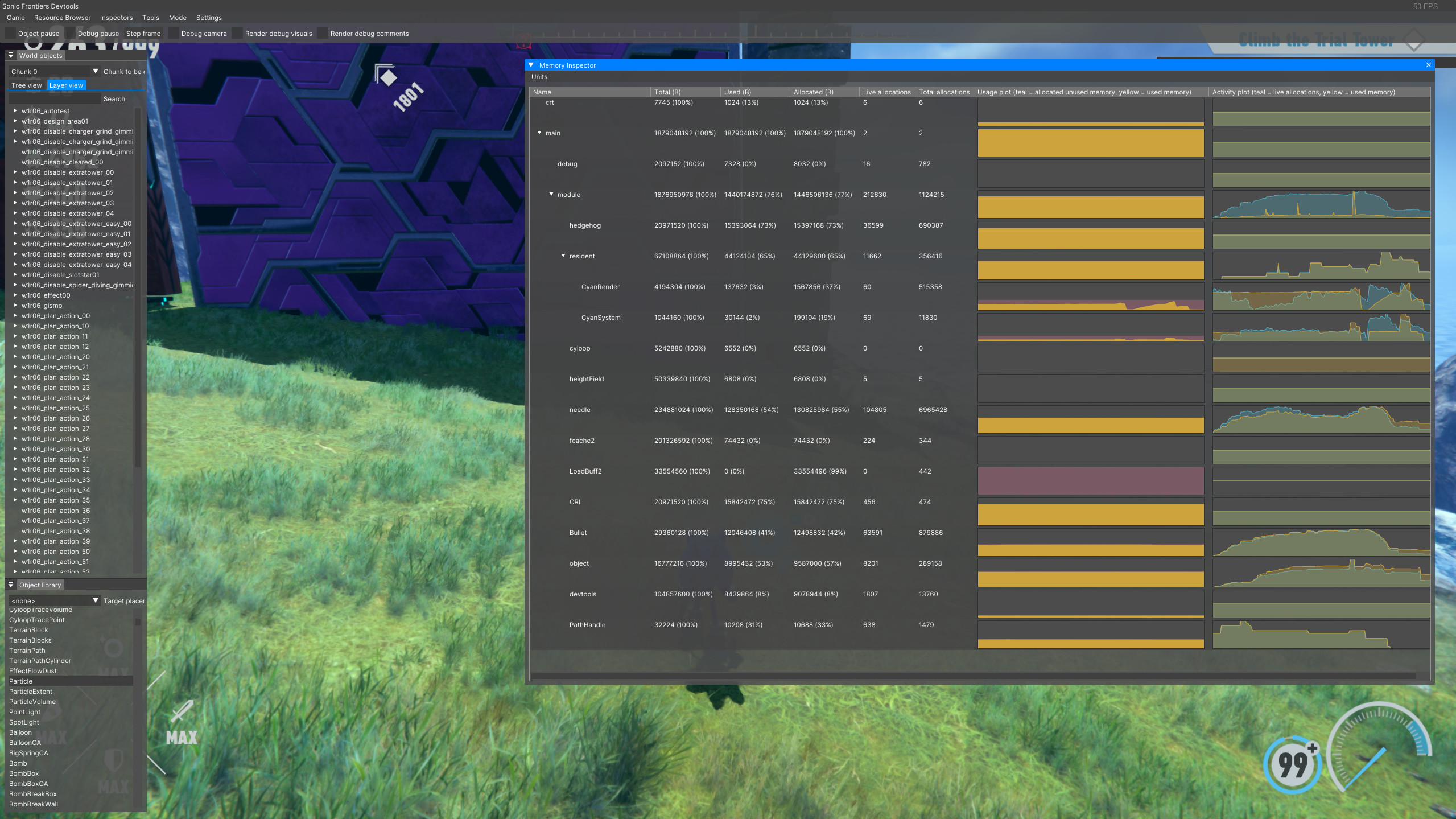
Task: Collapse the Object library panel header icon
Action: (x=11, y=585)
